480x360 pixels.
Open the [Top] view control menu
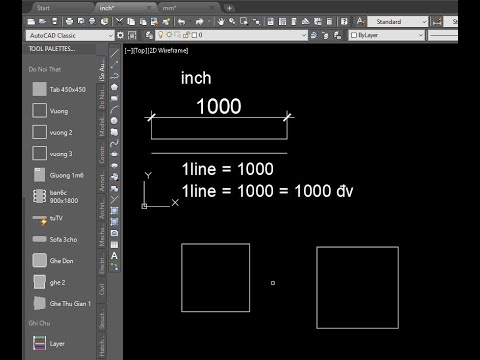pos(140,51)
